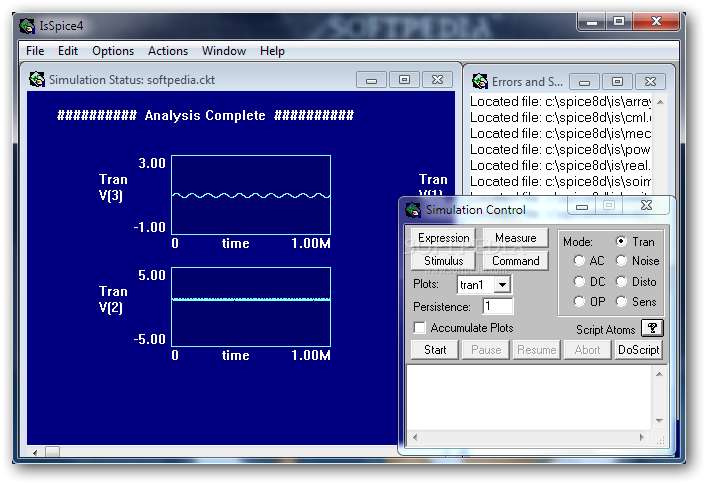Click 'Located file: c:\spice8d\is\array' line
Image resolution: width=706 pixels, height=484 pixels.
coord(561,102)
